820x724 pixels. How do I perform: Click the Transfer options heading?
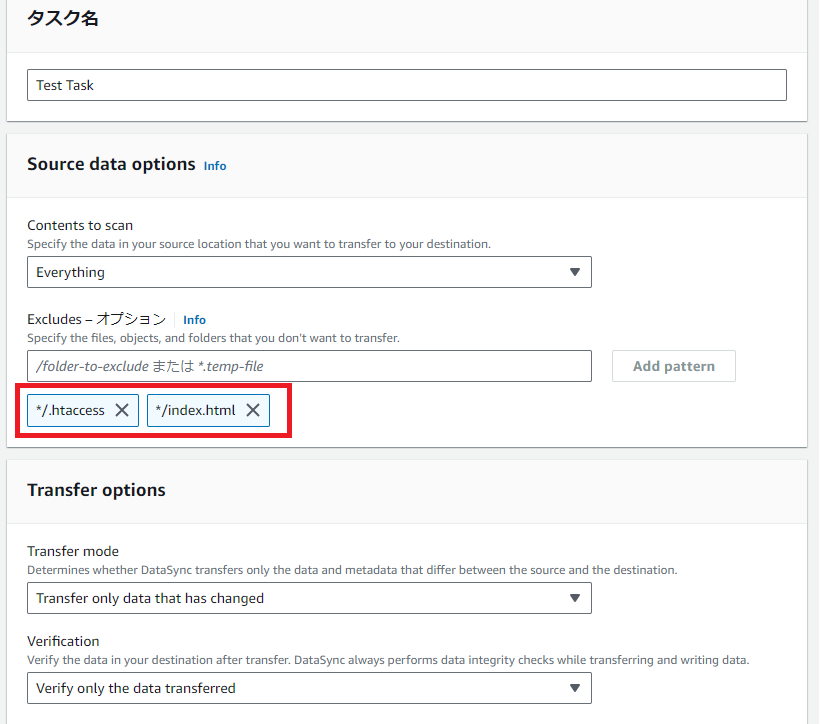click(x=96, y=490)
